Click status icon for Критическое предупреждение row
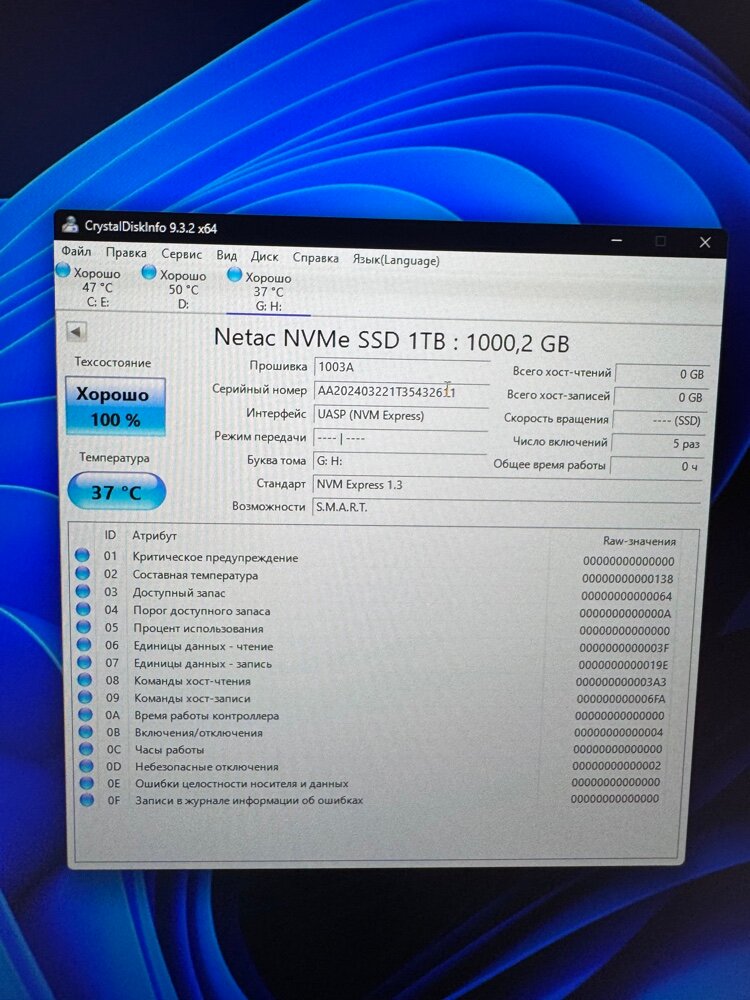 point(82,555)
